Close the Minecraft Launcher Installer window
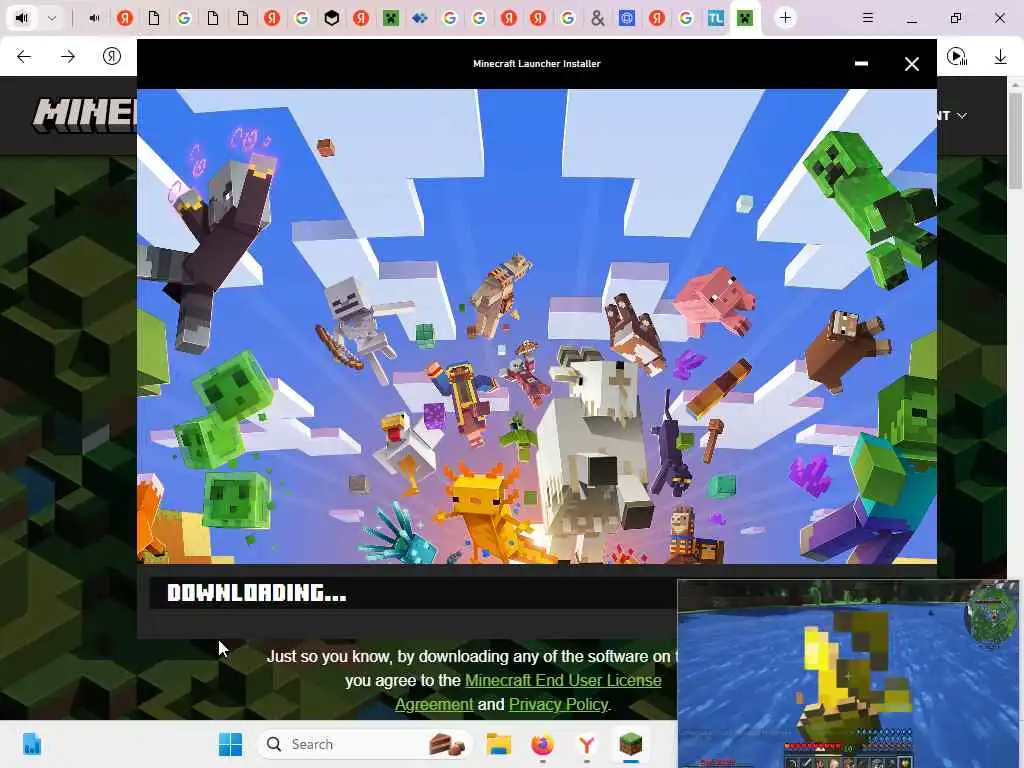 (912, 63)
